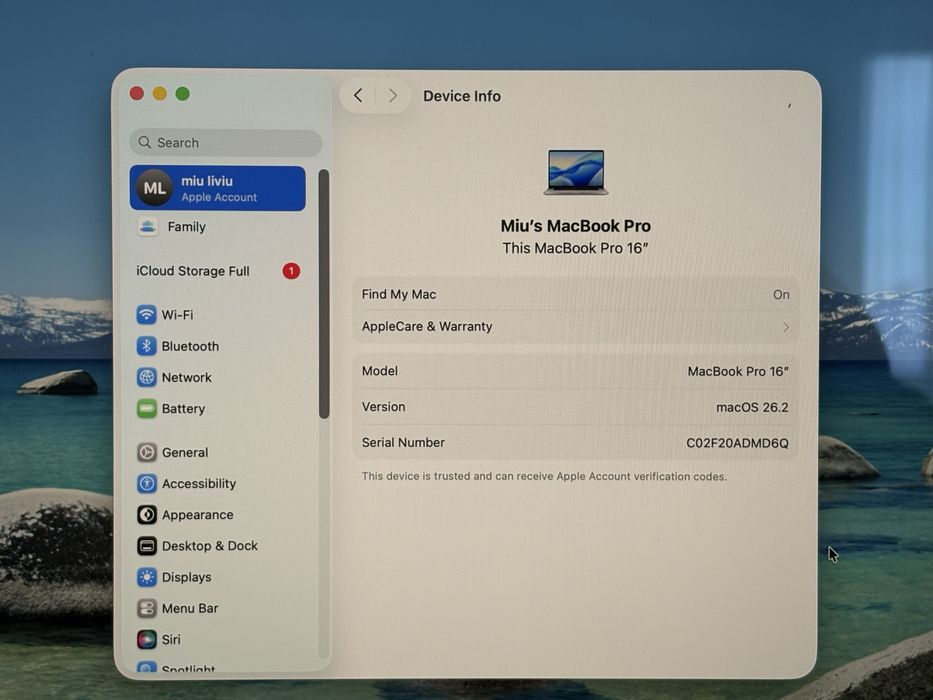Click the ML account avatar
This screenshot has height=700, width=933.
coord(155,188)
